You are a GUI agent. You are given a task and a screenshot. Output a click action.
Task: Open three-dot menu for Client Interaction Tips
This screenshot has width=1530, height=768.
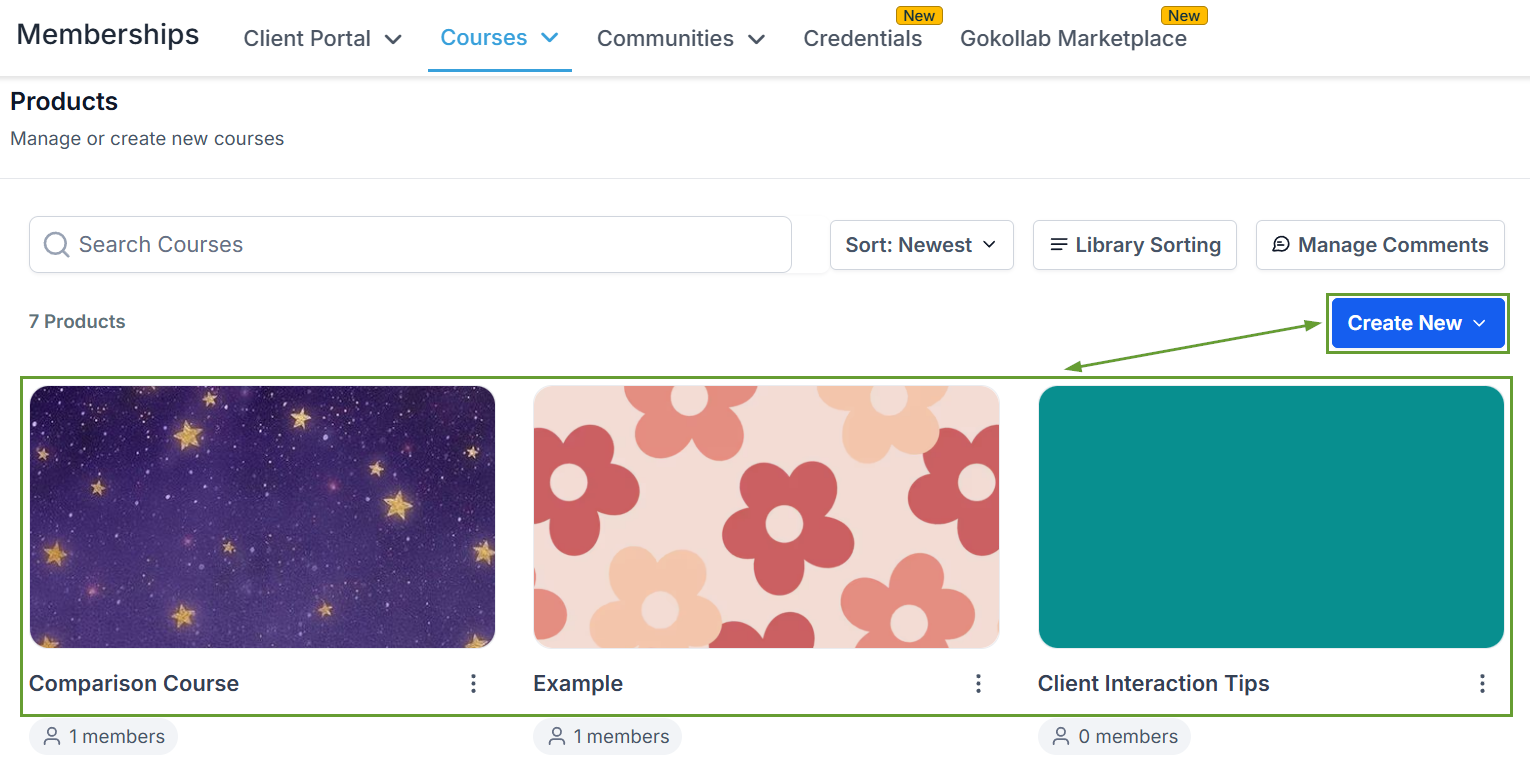(1482, 684)
